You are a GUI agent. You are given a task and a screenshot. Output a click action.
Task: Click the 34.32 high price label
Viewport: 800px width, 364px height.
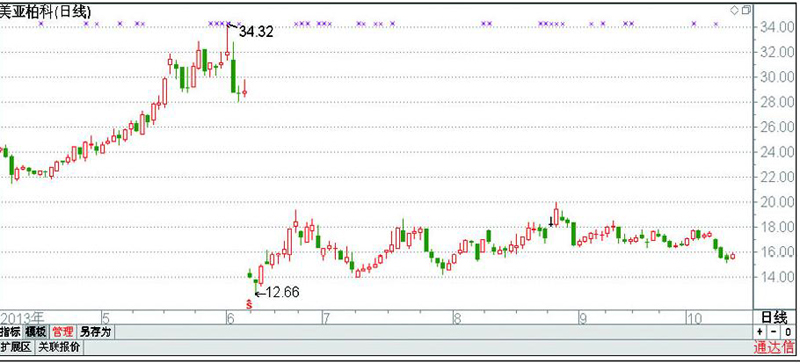pyautogui.click(x=256, y=32)
